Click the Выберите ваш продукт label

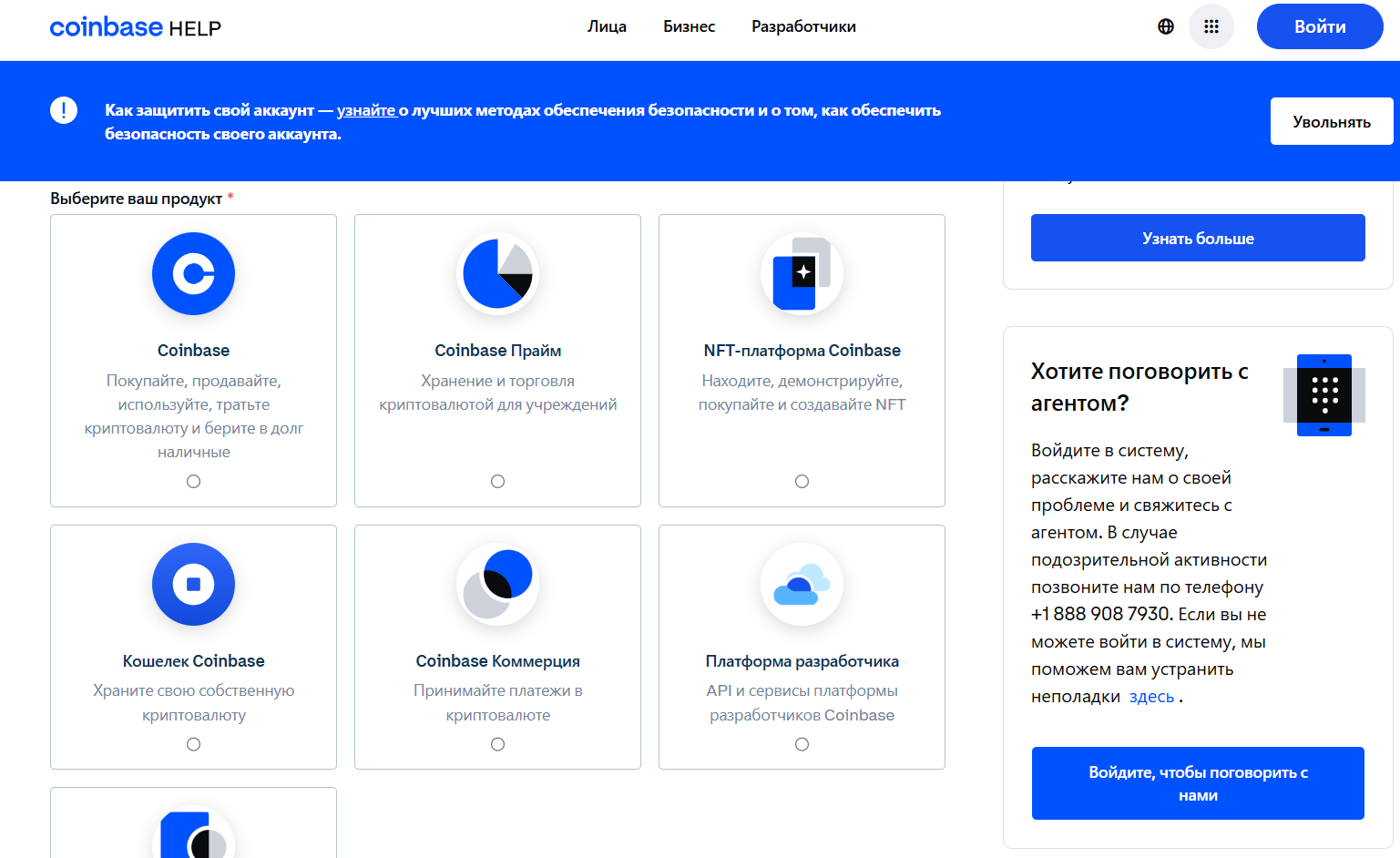coord(137,199)
